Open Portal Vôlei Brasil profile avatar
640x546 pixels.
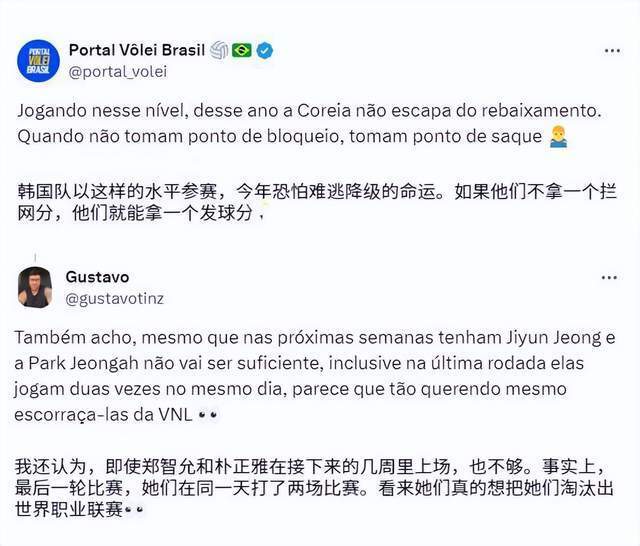38,61
